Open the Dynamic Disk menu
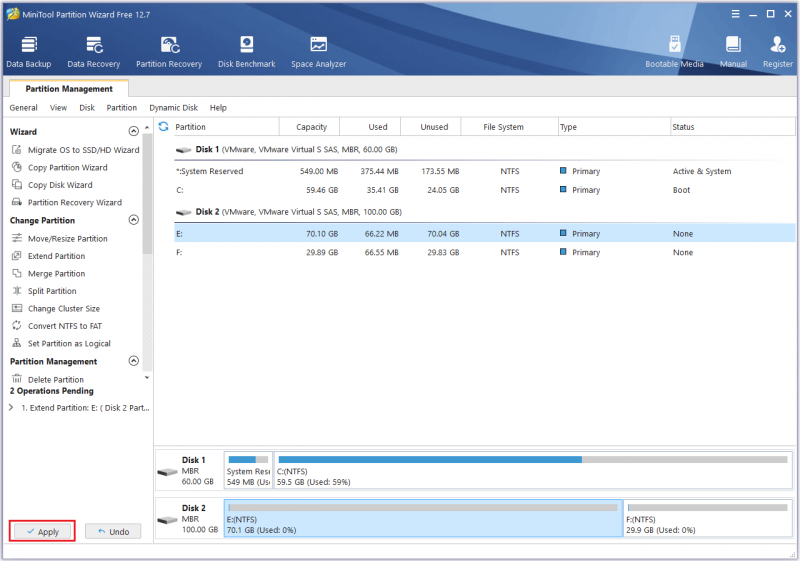The width and height of the screenshot is (800, 561). (173, 108)
